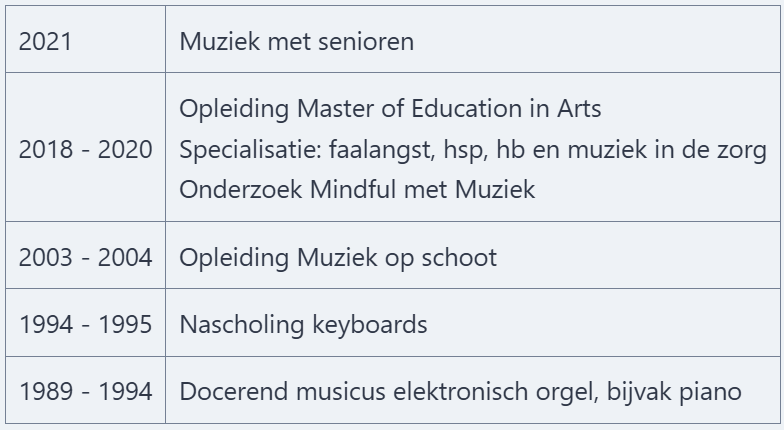Click the line starting with 'Specialisatie:'

(x=473, y=149)
